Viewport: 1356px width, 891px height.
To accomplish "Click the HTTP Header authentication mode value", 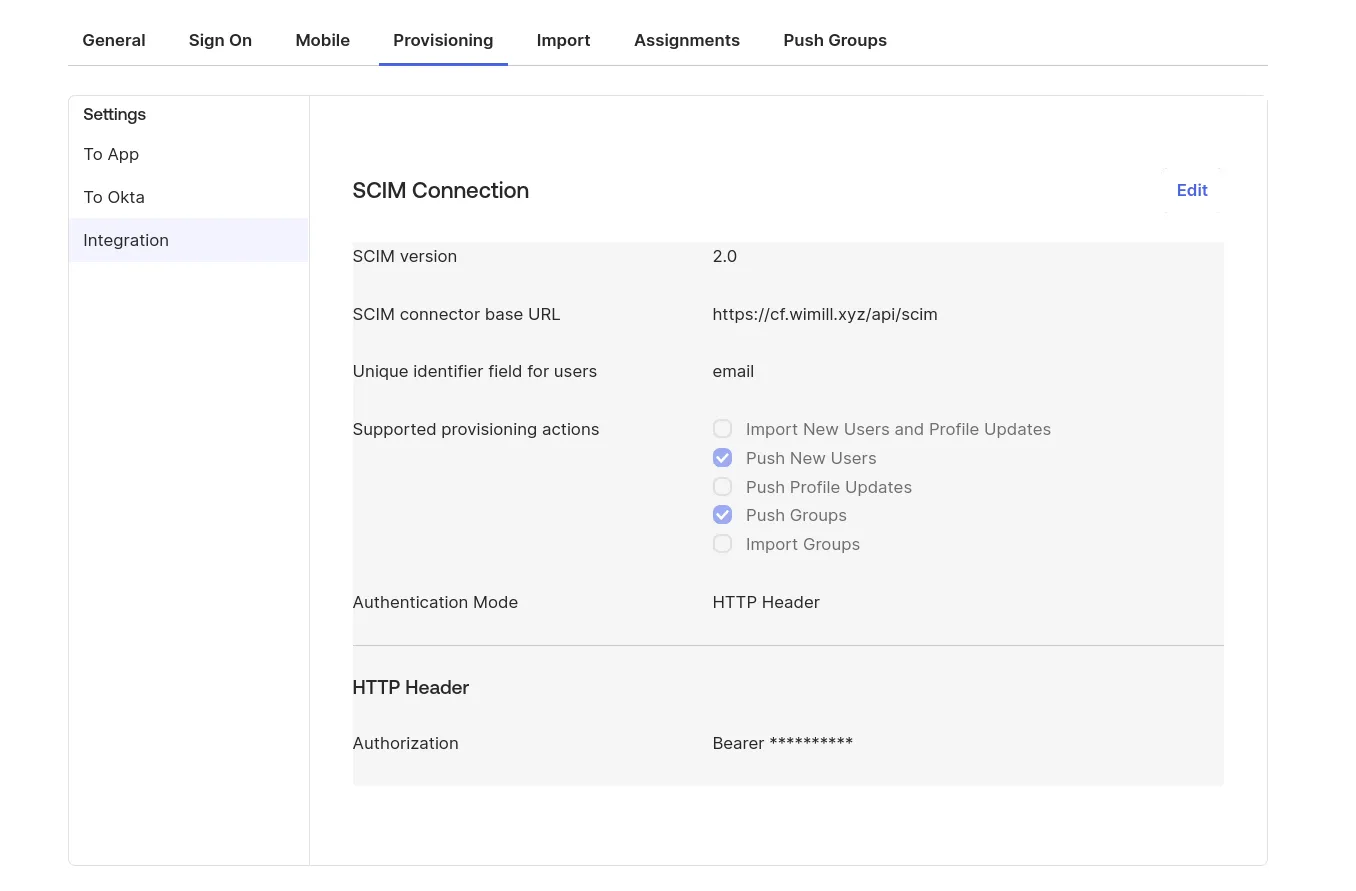I will pyautogui.click(x=765, y=602).
